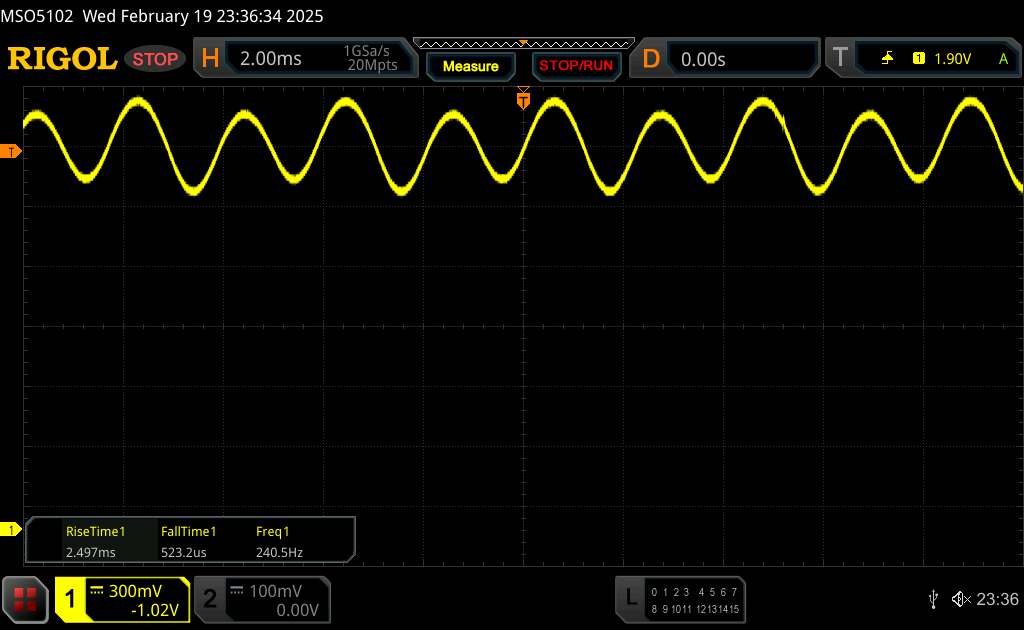1024x630 pixels.
Task: Open memory depth 20Mpts readout
Action: [372, 65]
